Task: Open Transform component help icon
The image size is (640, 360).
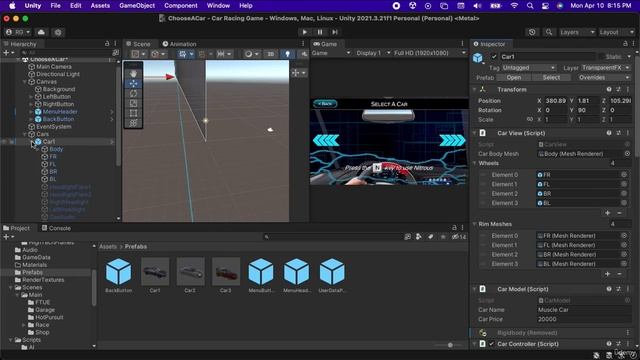Action: pyautogui.click(x=609, y=89)
